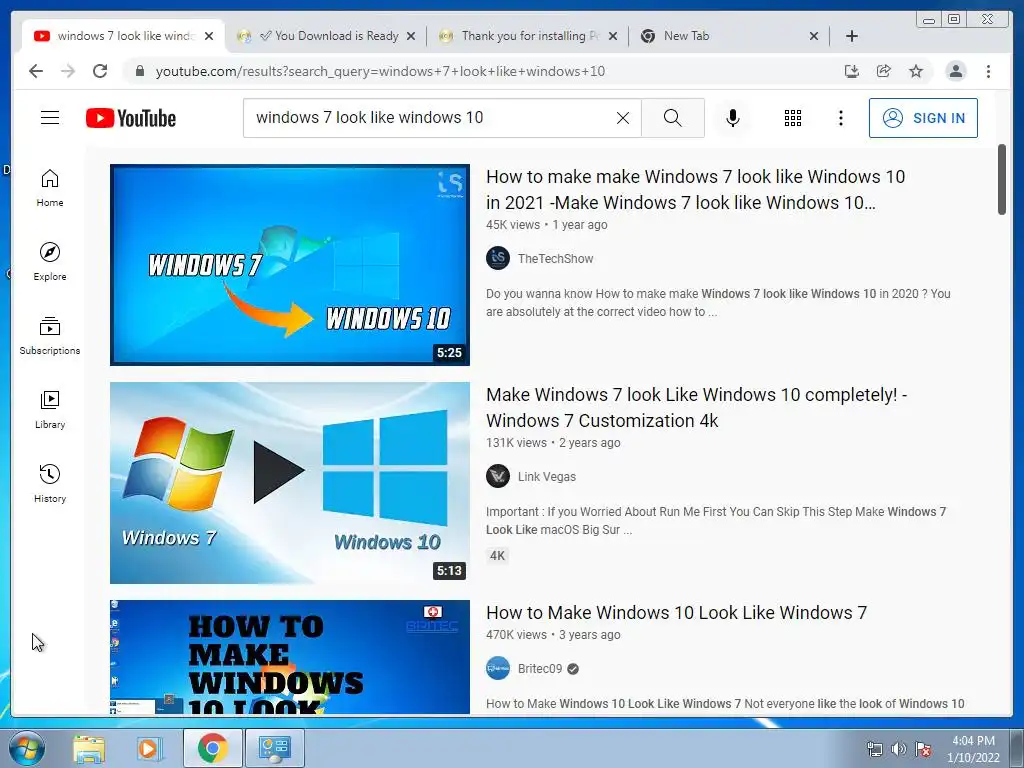Open the Chrome profile avatar

click(955, 71)
